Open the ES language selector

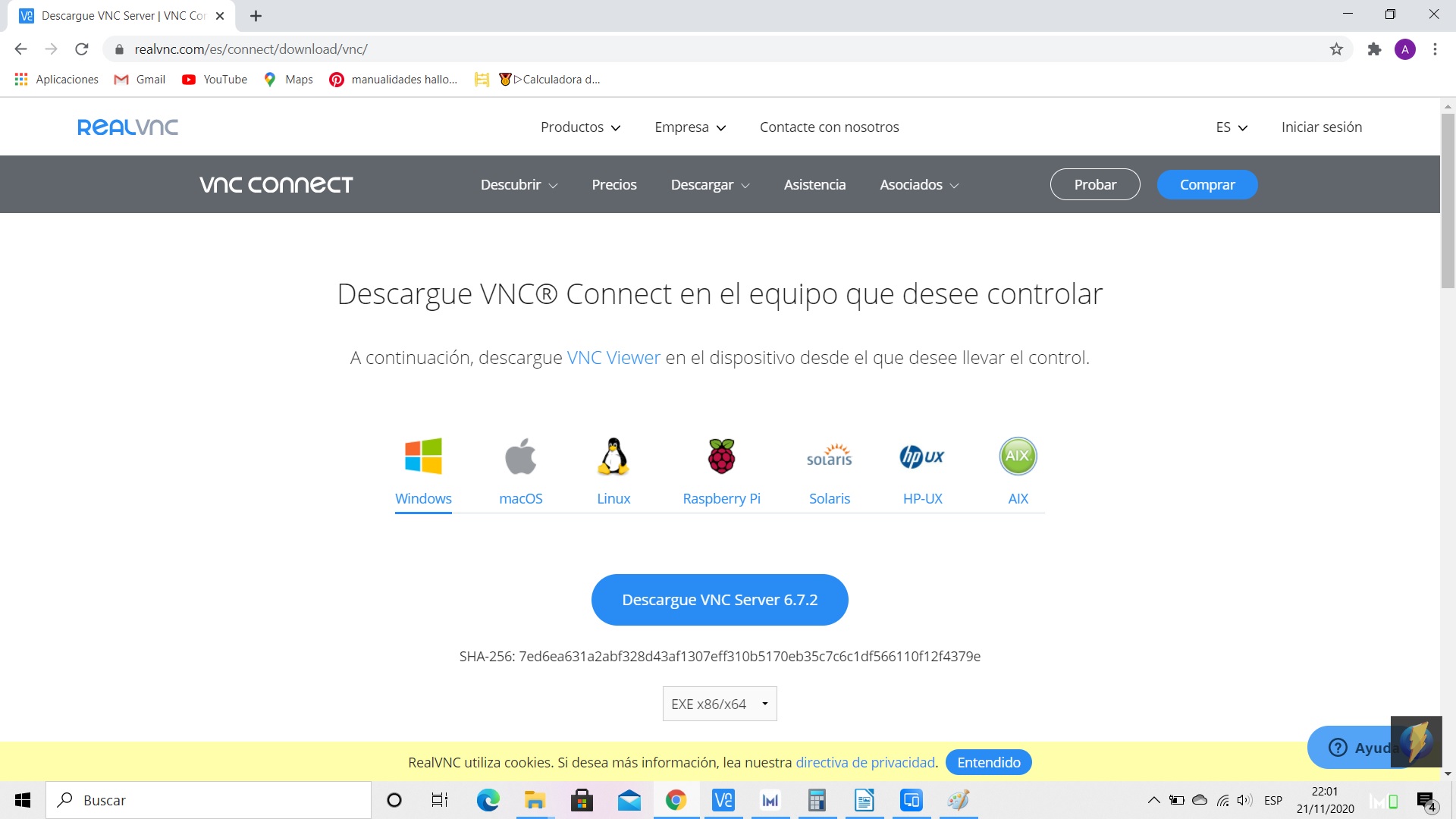pos(1229,127)
